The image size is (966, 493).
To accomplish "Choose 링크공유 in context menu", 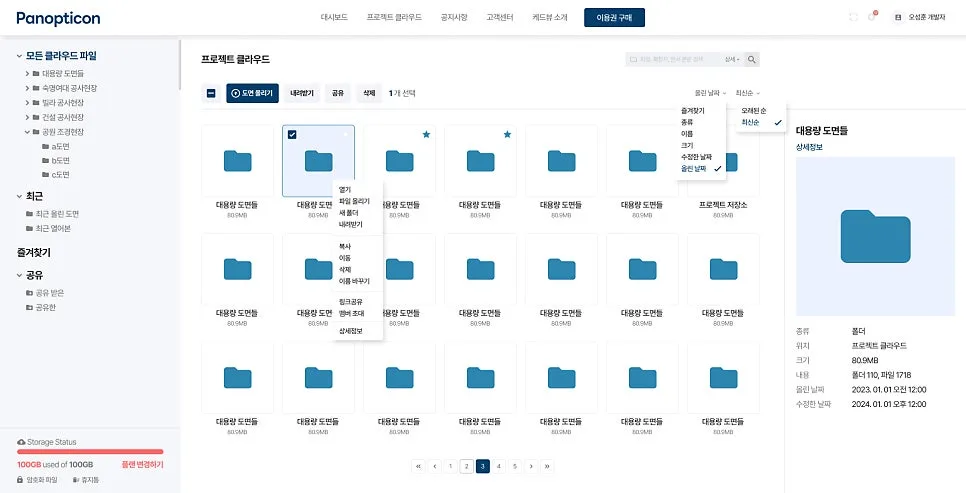I will [351, 302].
